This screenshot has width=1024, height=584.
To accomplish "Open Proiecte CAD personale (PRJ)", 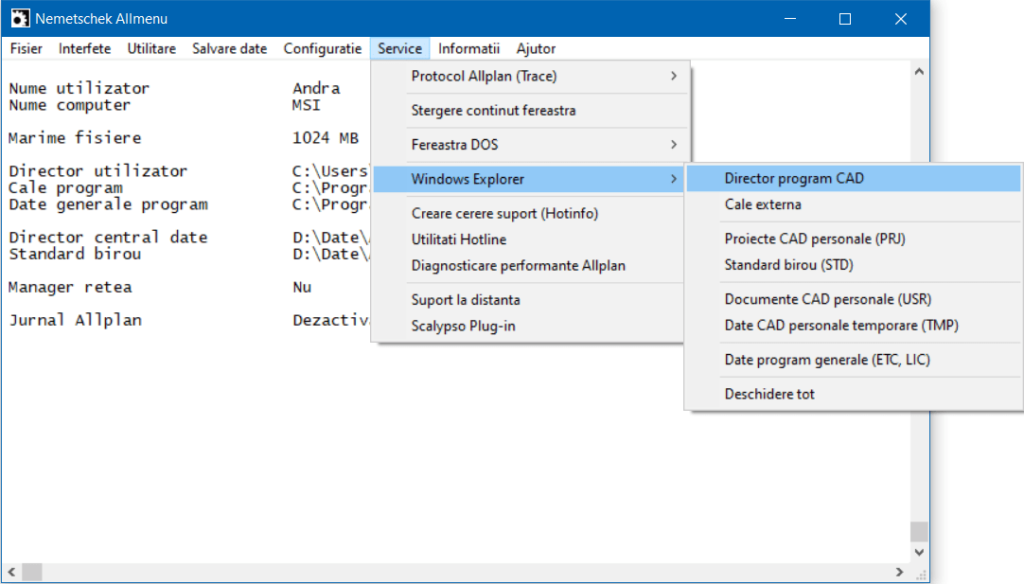I will click(854, 238).
